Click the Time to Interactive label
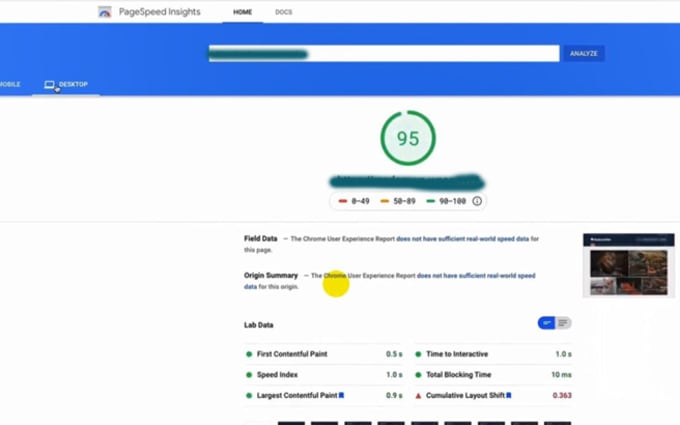Viewport: 680px width, 425px height. tap(457, 354)
